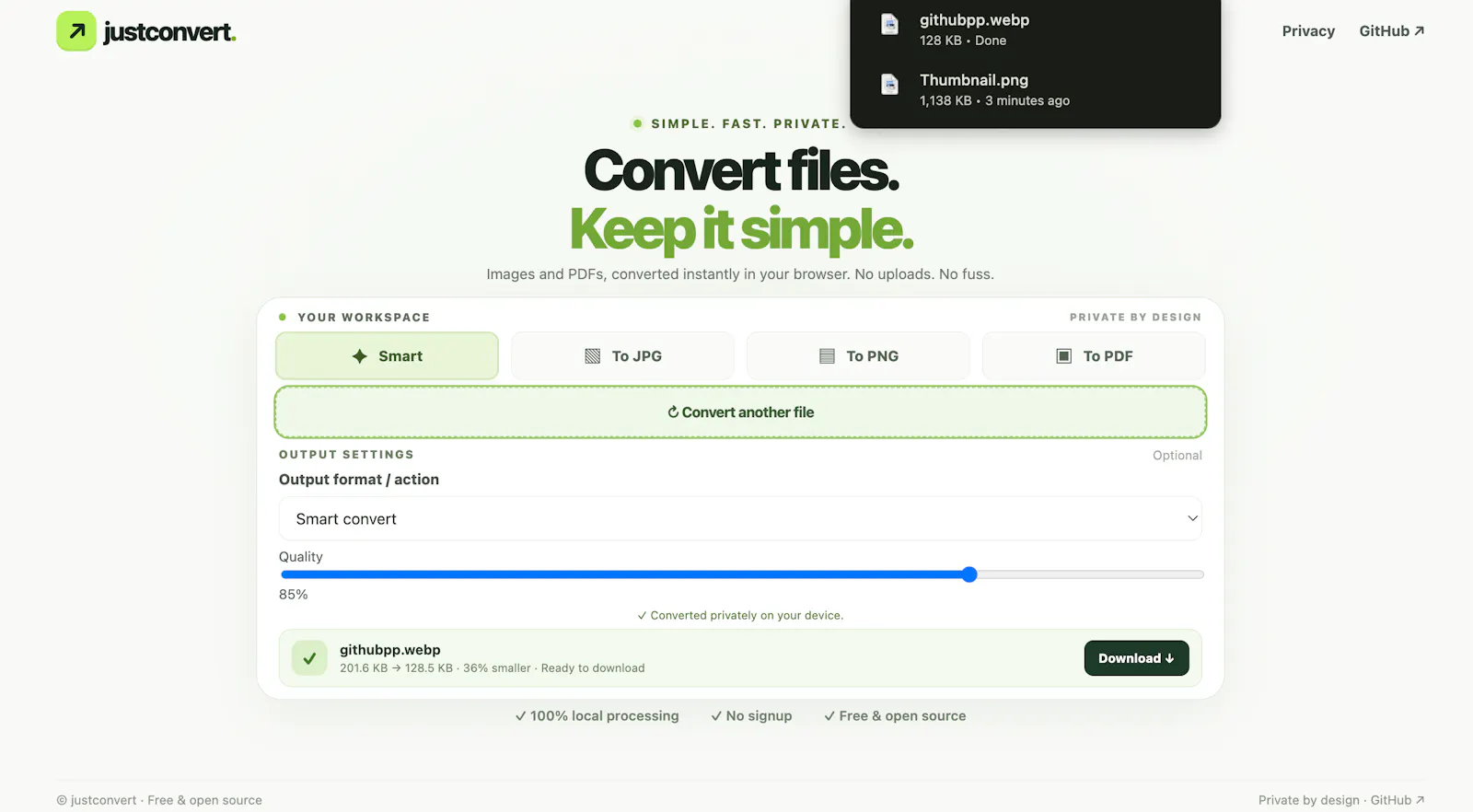Open Thumbnail.png entry in downloads popup

[x=1035, y=89]
